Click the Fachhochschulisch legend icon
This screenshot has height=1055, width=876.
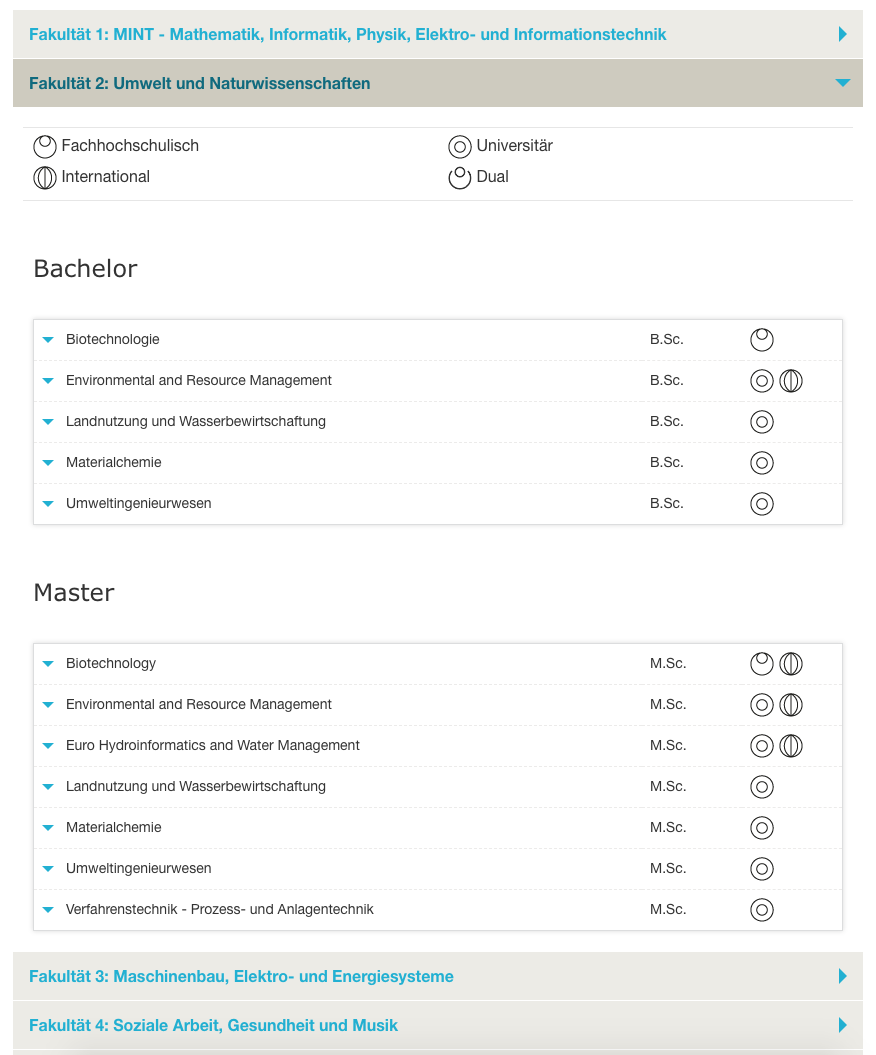coord(45,147)
